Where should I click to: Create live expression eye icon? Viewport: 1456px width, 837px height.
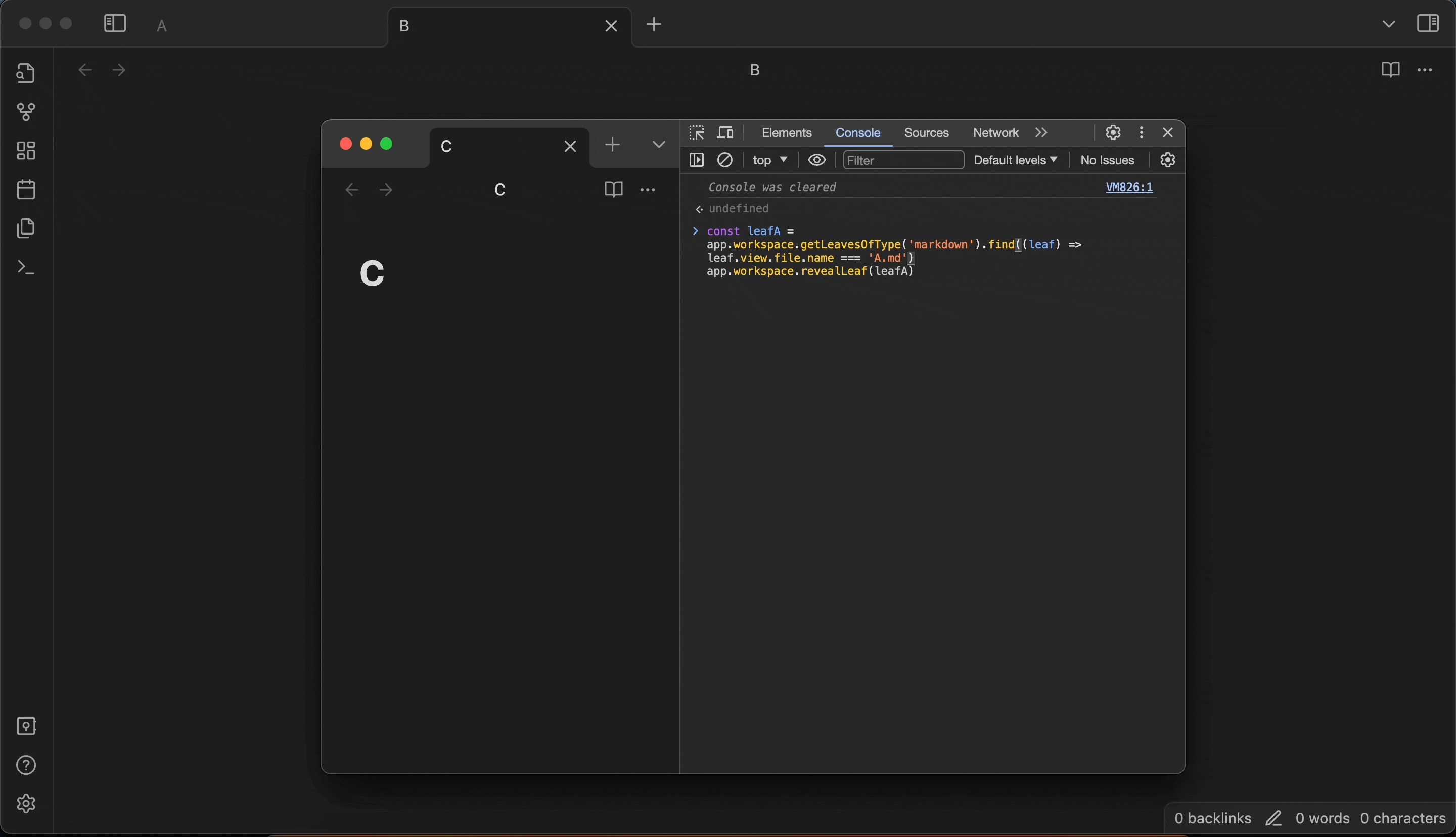coord(817,160)
